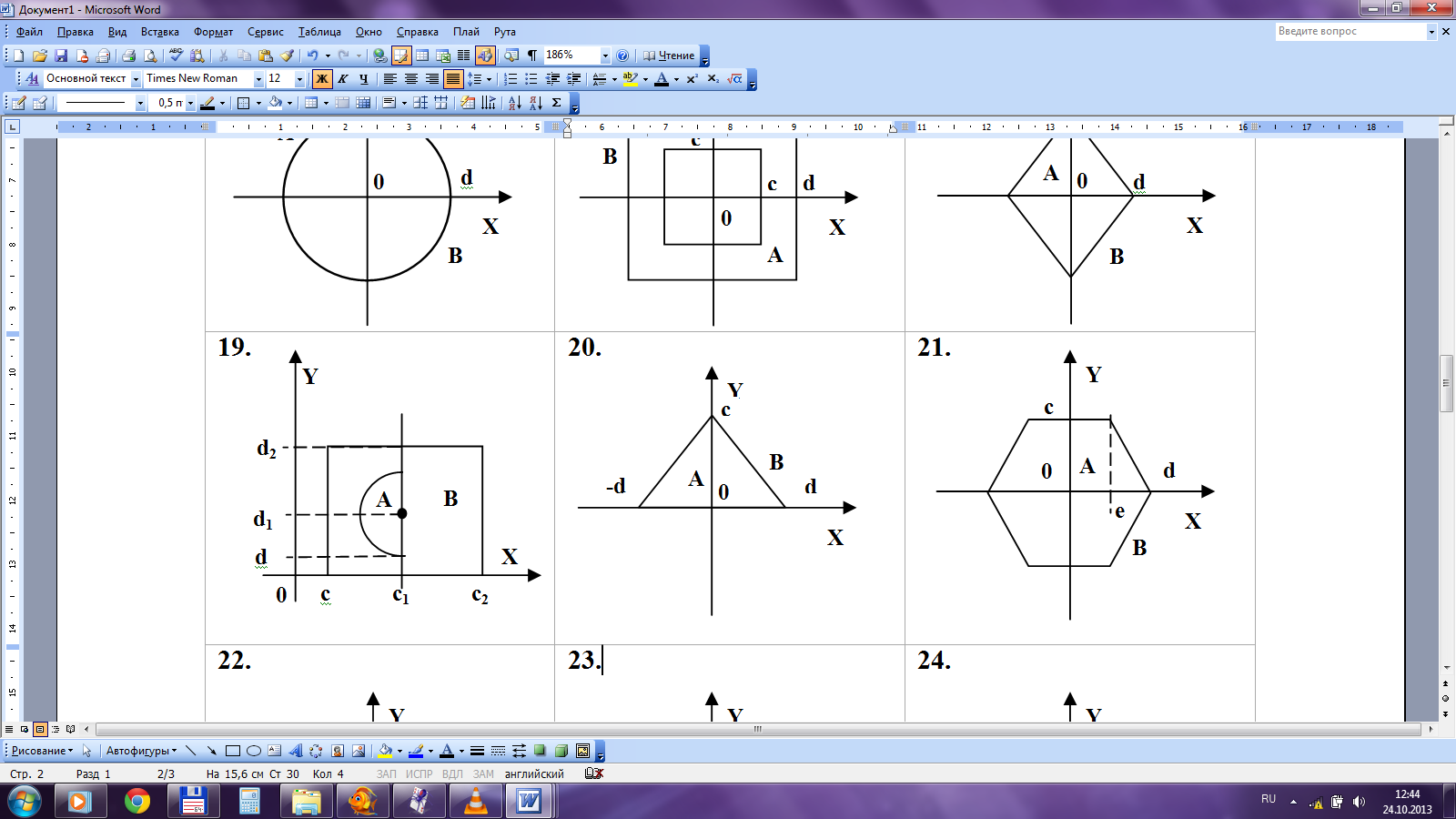Open the Автофигуры shapes menu
This screenshot has height=819, width=1456.
pyautogui.click(x=141, y=751)
